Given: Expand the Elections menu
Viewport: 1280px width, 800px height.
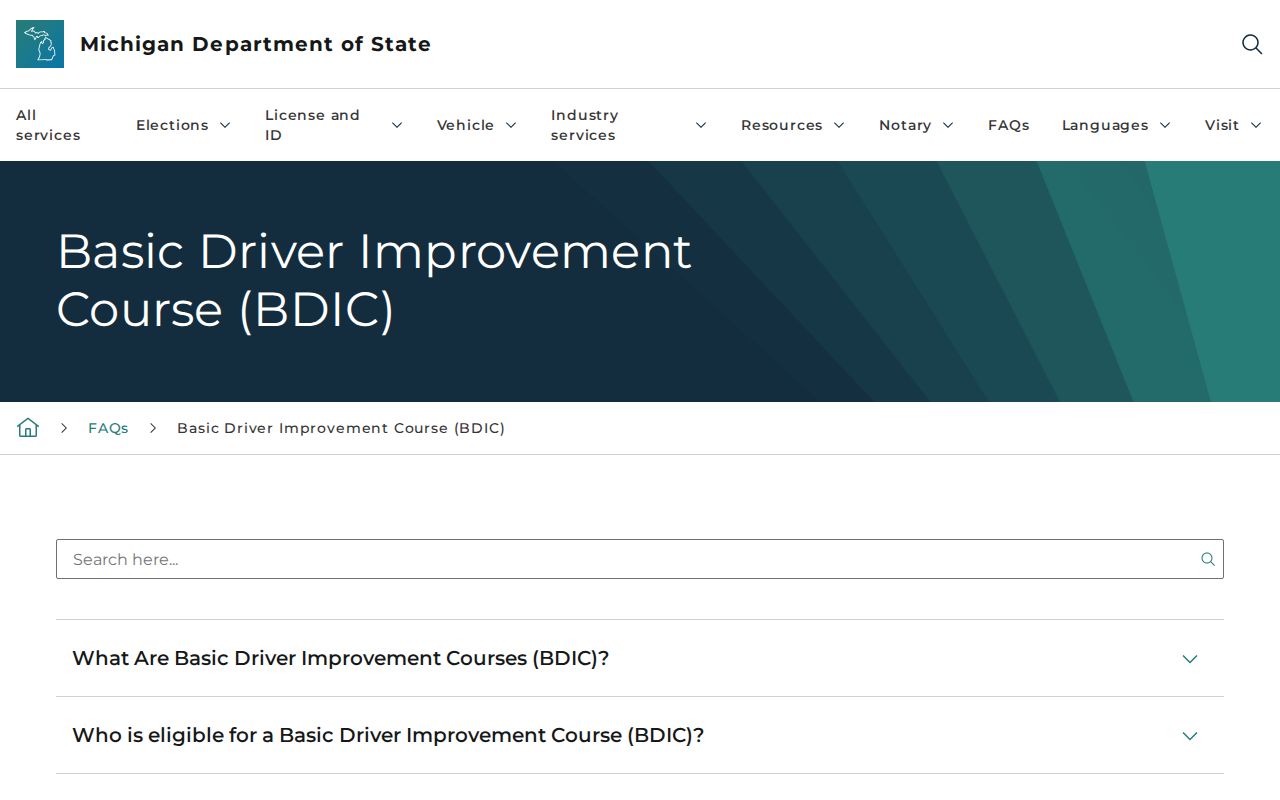Looking at the screenshot, I should point(183,125).
